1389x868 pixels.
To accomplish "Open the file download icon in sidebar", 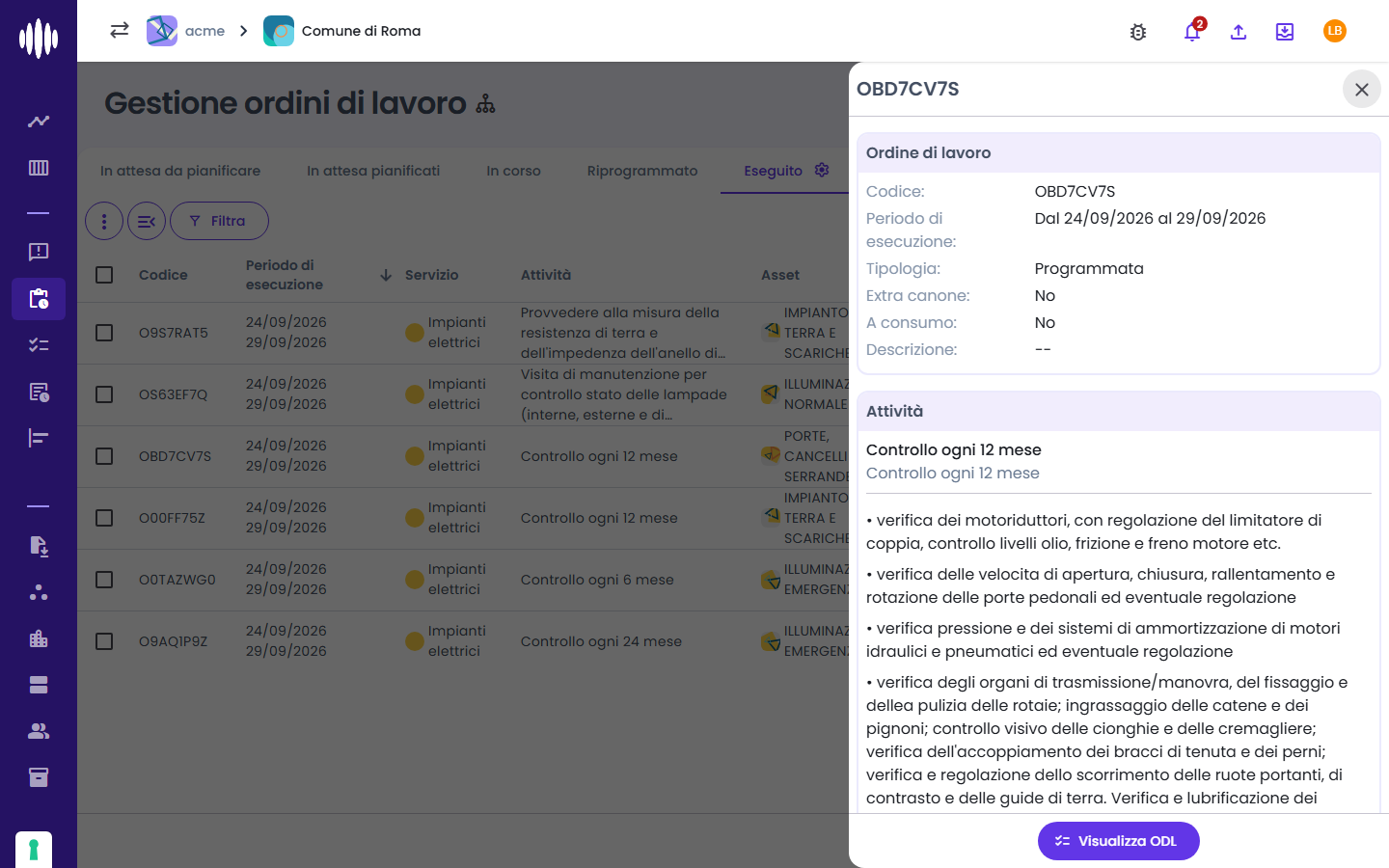I will [x=39, y=546].
